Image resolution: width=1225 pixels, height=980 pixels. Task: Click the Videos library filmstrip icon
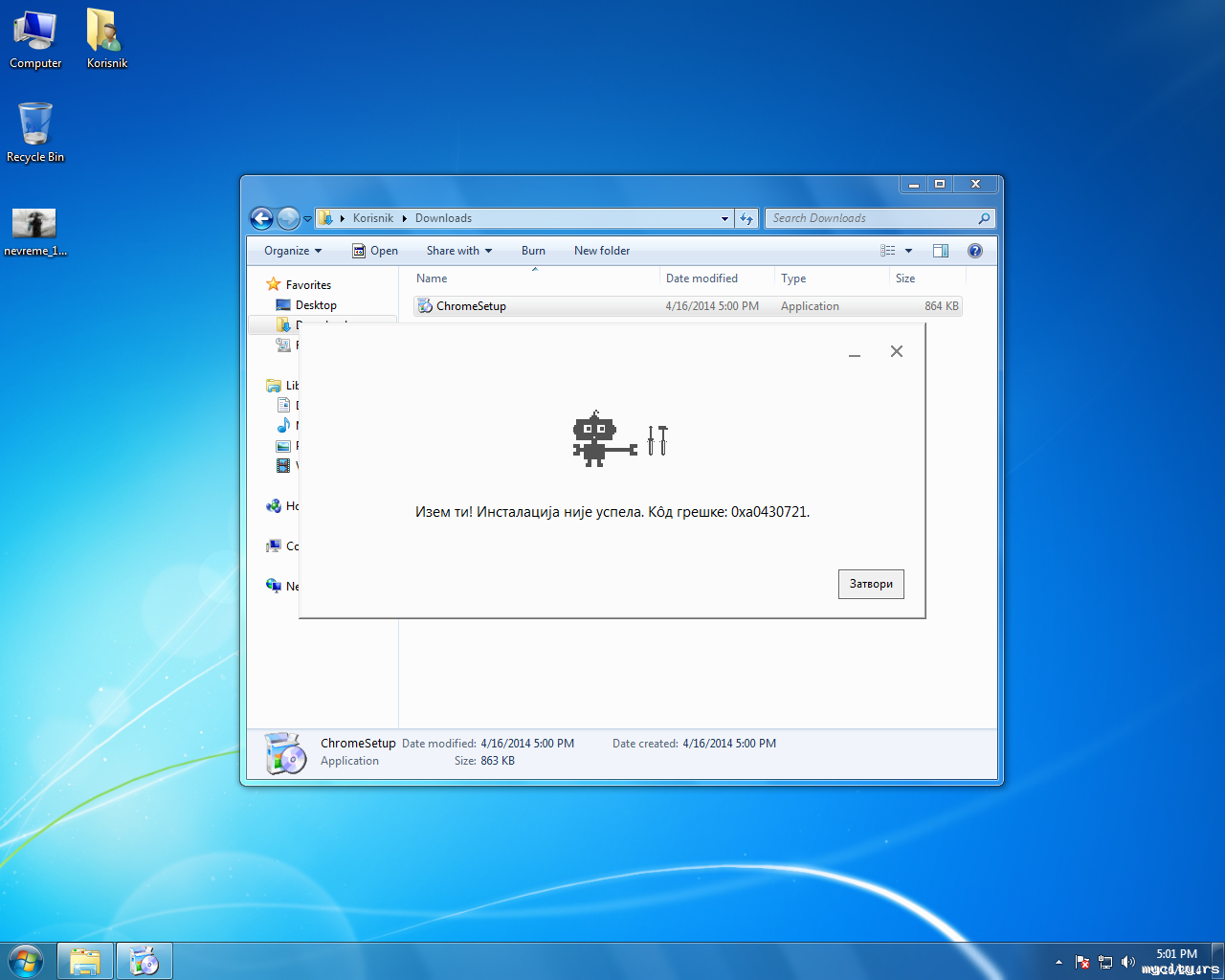[x=283, y=466]
